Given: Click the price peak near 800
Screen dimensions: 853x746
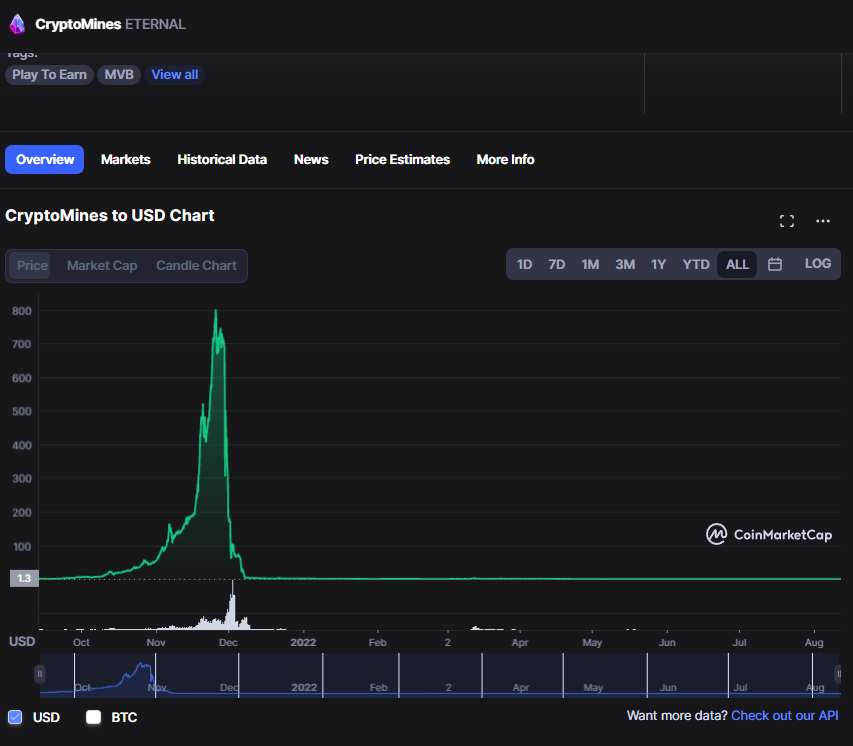Looking at the screenshot, I should [x=216, y=311].
